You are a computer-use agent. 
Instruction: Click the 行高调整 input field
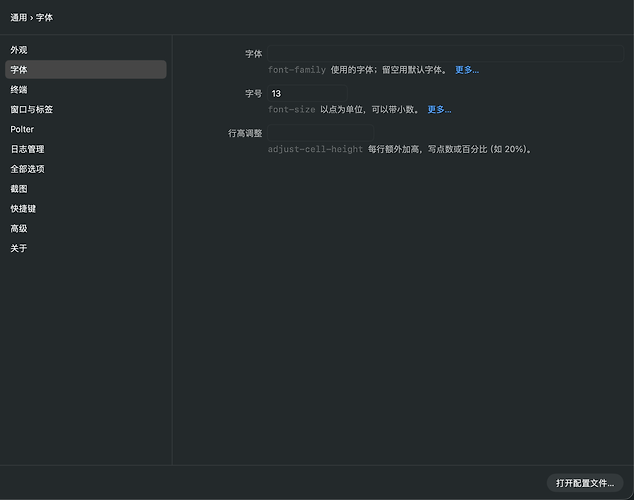pos(320,133)
